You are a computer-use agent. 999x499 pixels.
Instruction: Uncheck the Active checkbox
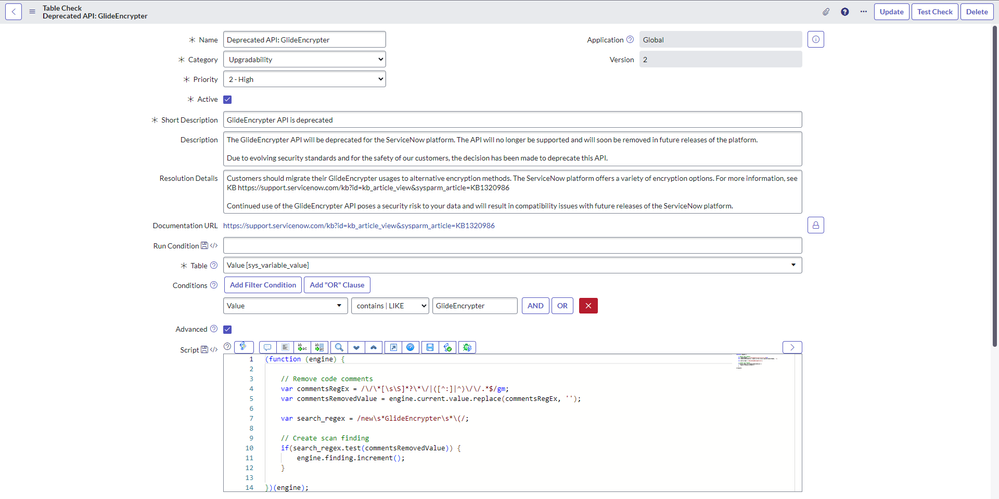pos(227,99)
